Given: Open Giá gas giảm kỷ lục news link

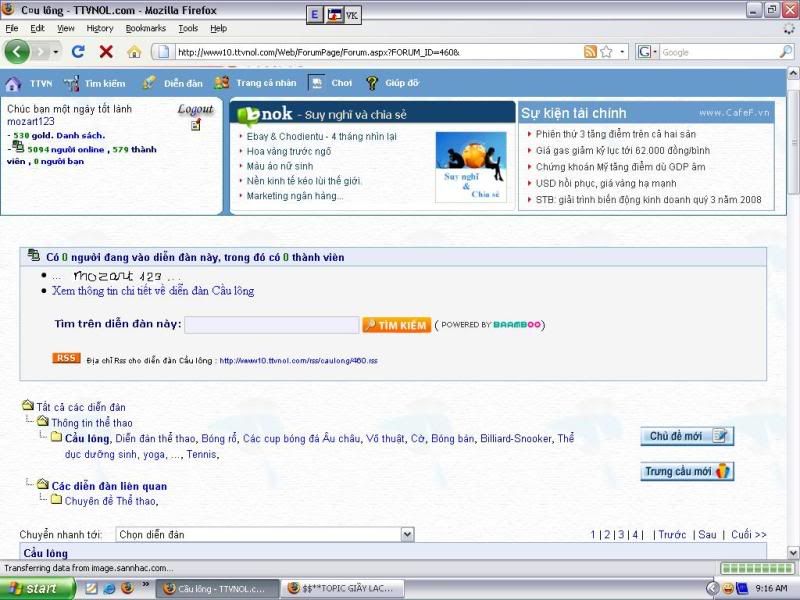Looking at the screenshot, I should pos(622,151).
